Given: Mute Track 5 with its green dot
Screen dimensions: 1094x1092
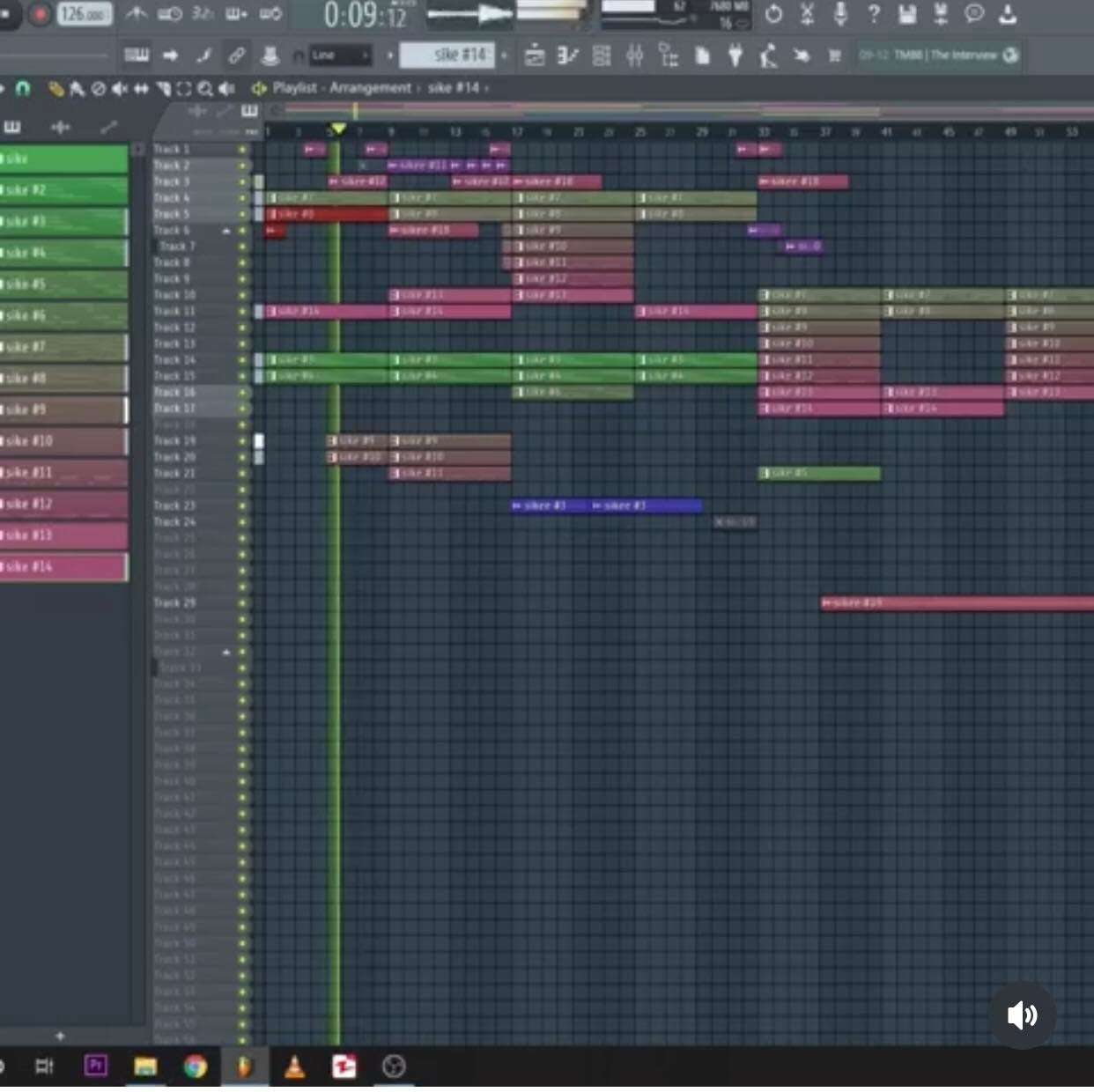Looking at the screenshot, I should click(x=242, y=214).
